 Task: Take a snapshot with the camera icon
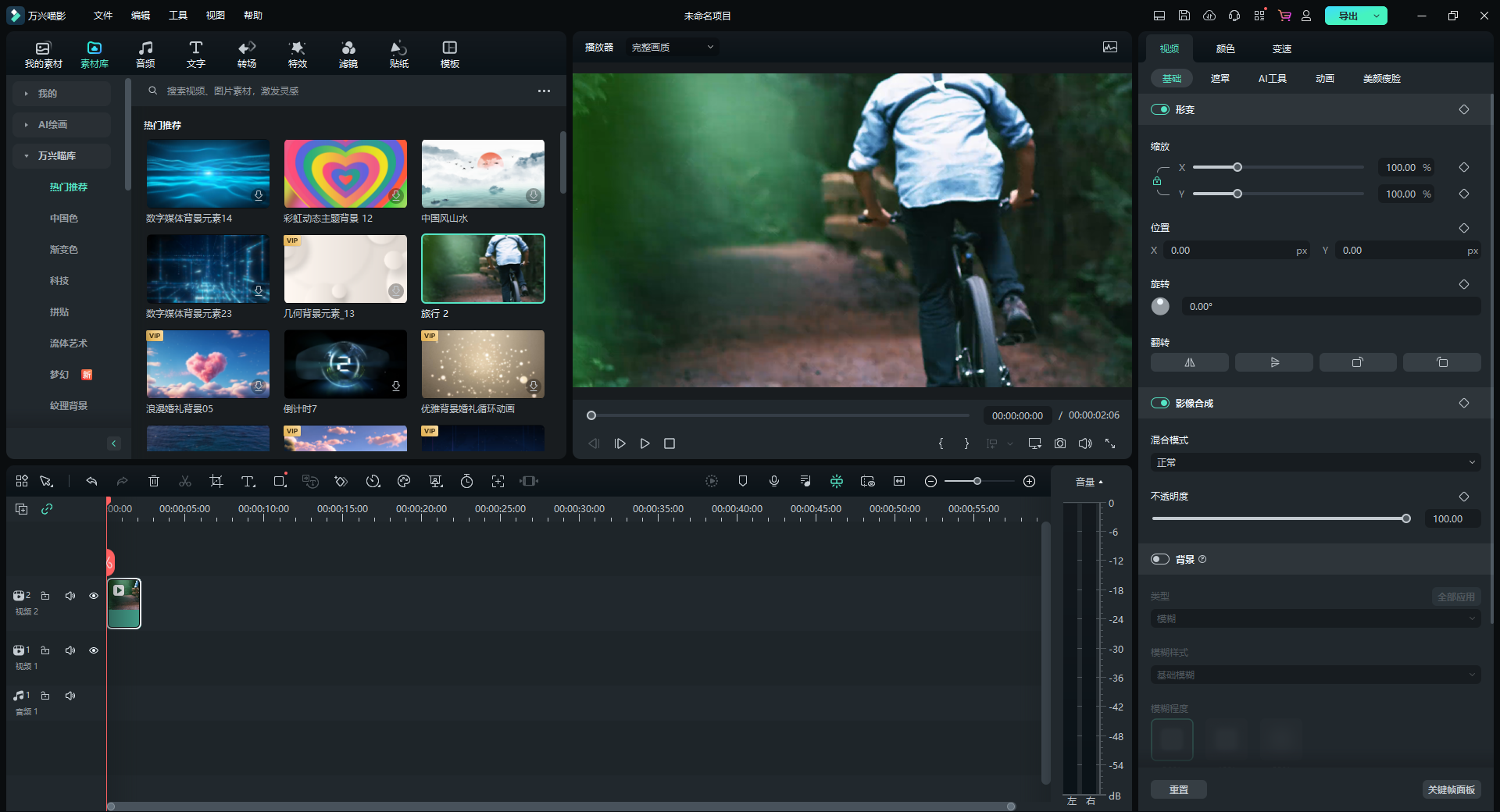pyautogui.click(x=1060, y=443)
